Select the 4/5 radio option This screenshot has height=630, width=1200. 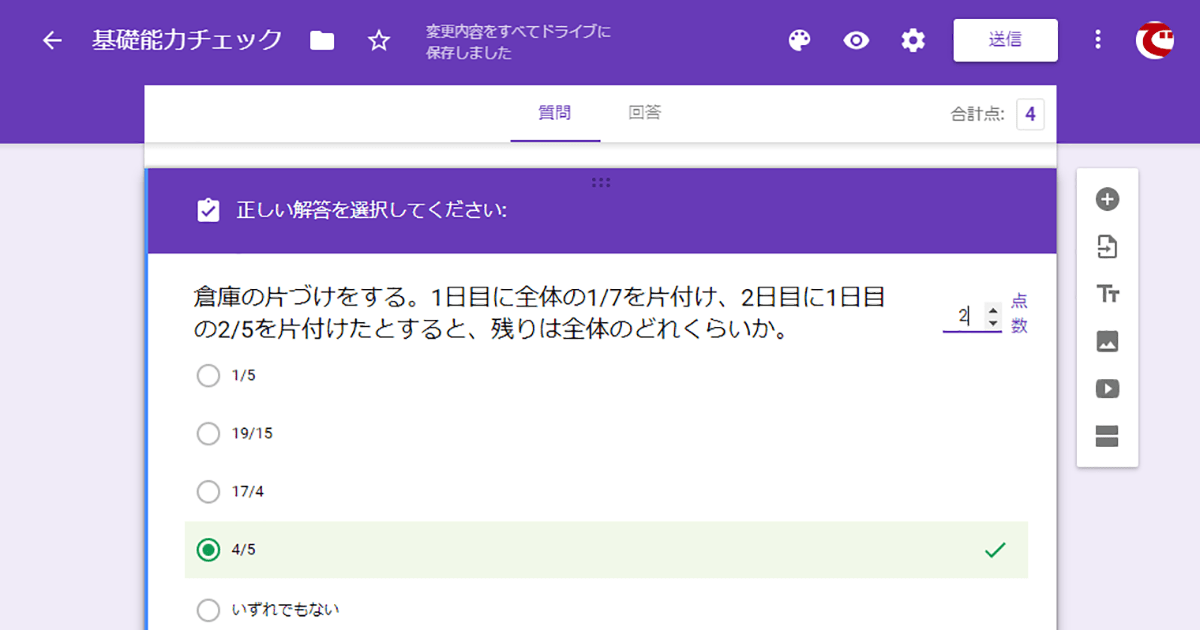208,550
